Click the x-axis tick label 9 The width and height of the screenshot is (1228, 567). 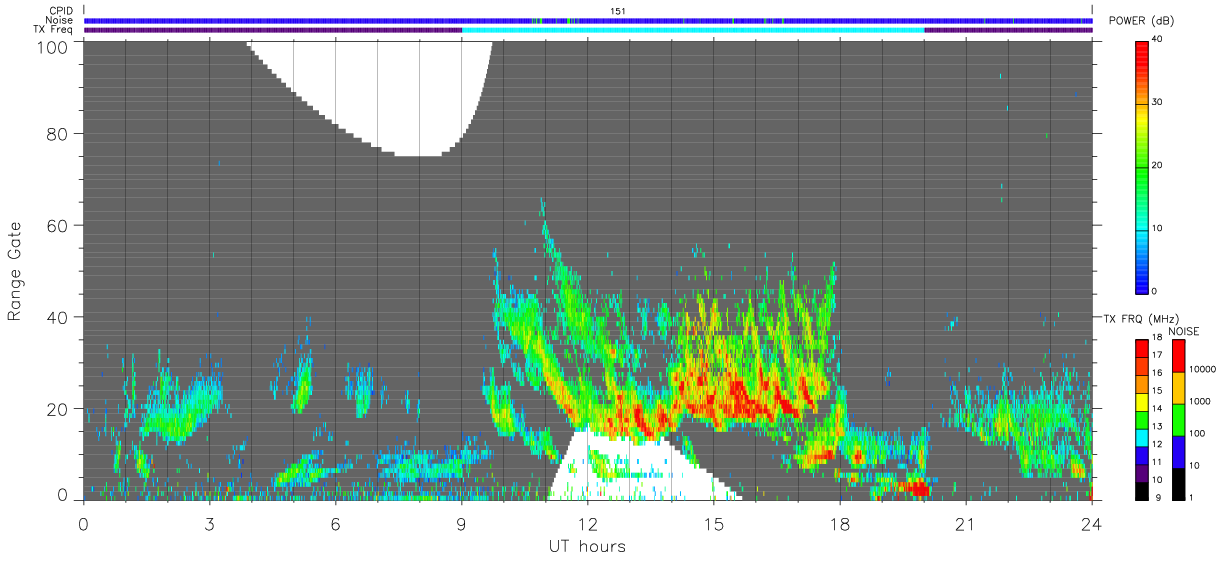click(462, 524)
